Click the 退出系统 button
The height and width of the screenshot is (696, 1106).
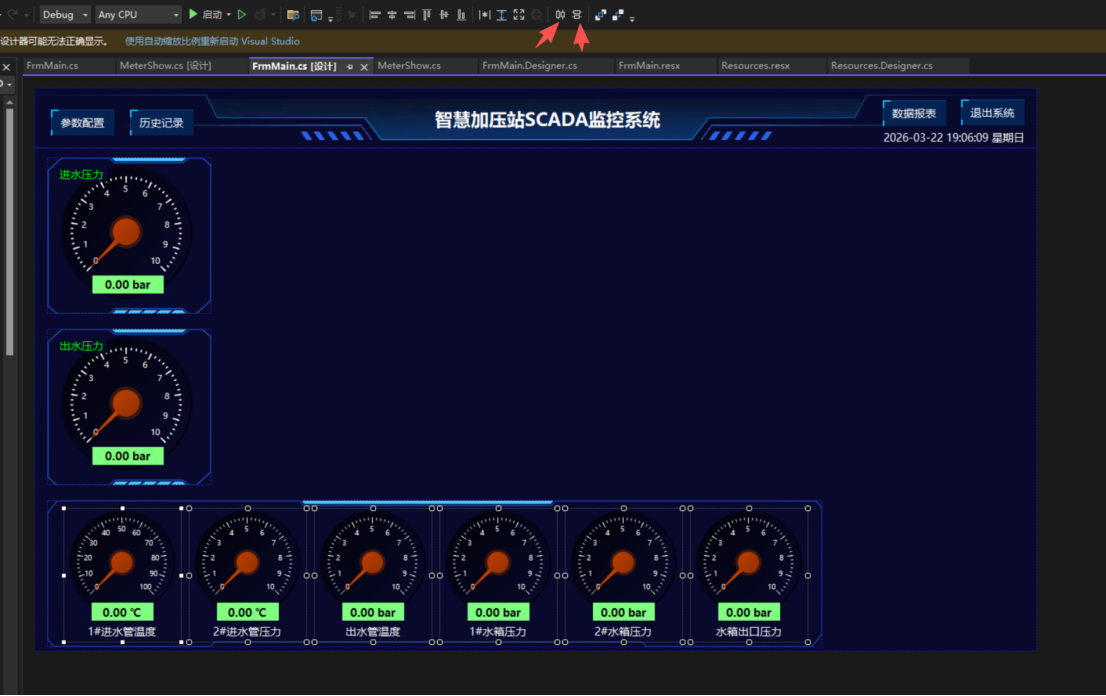tap(992, 113)
